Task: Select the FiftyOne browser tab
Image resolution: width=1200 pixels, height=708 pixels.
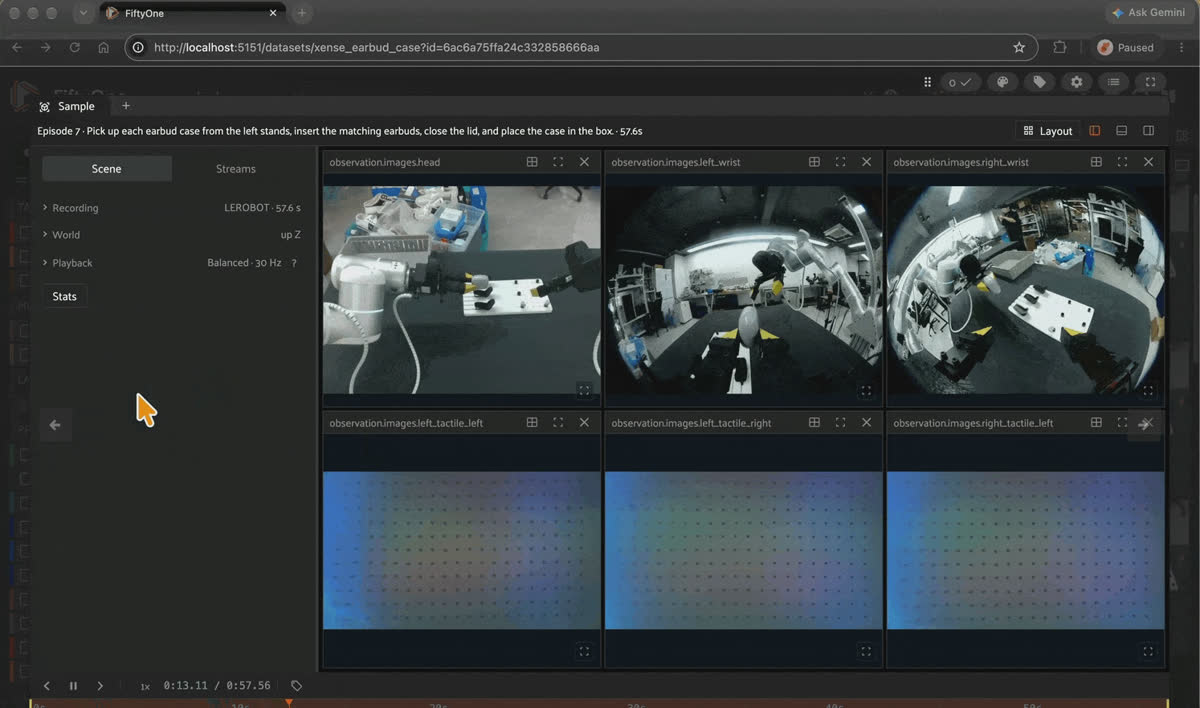Action: (x=191, y=13)
